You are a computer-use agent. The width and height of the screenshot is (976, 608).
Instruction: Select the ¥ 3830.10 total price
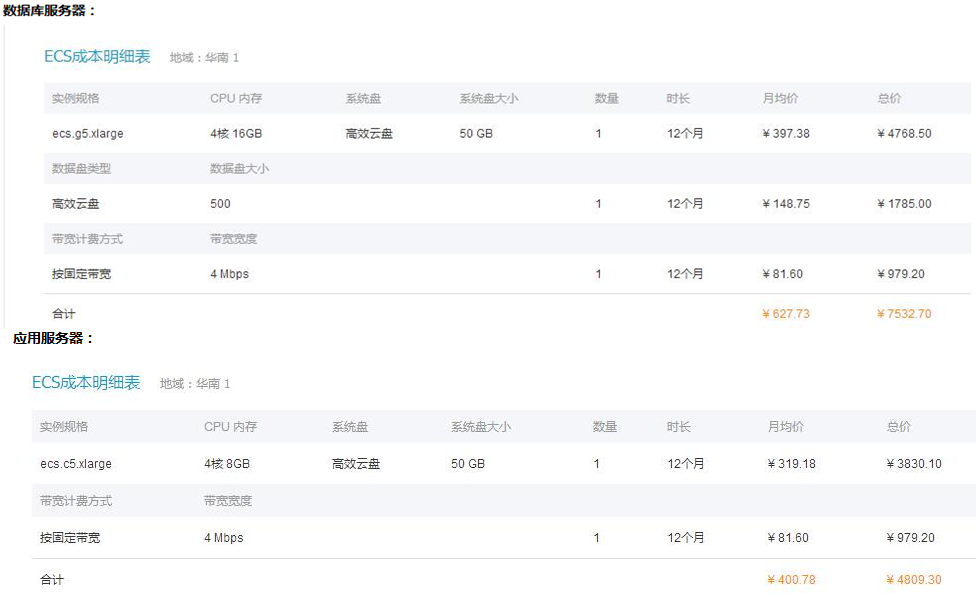coord(913,464)
